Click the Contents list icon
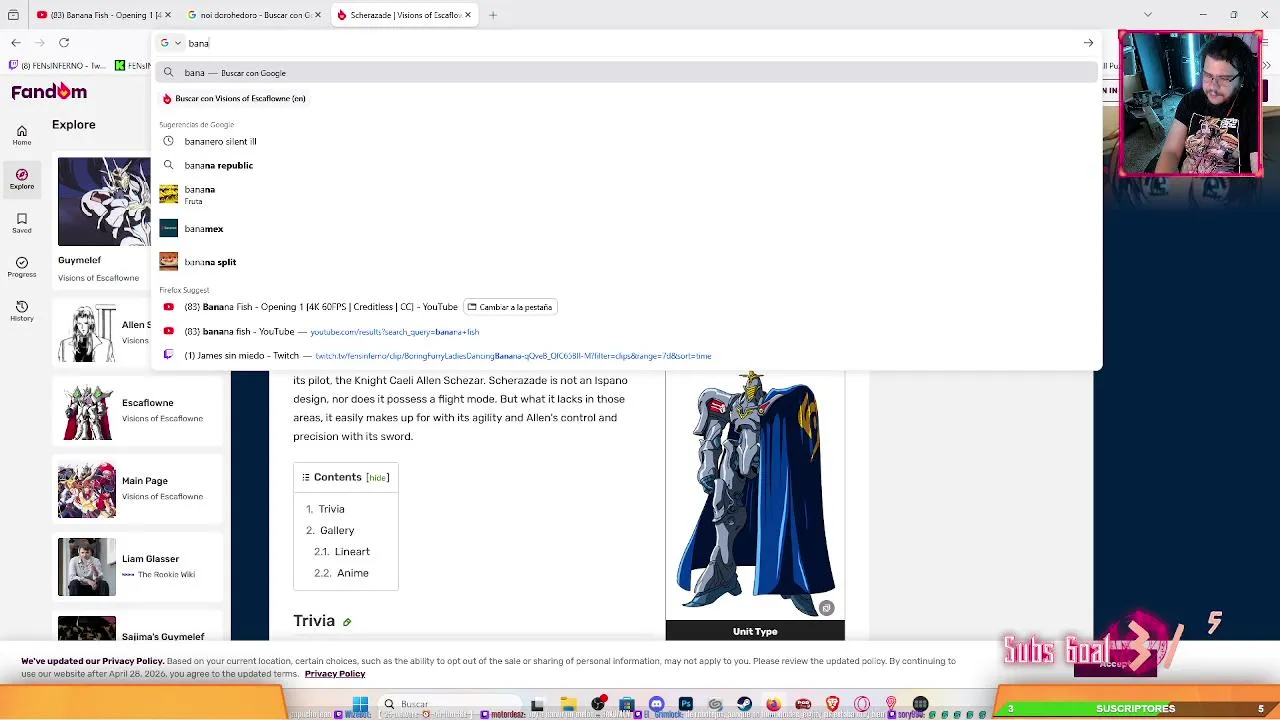 pos(306,477)
